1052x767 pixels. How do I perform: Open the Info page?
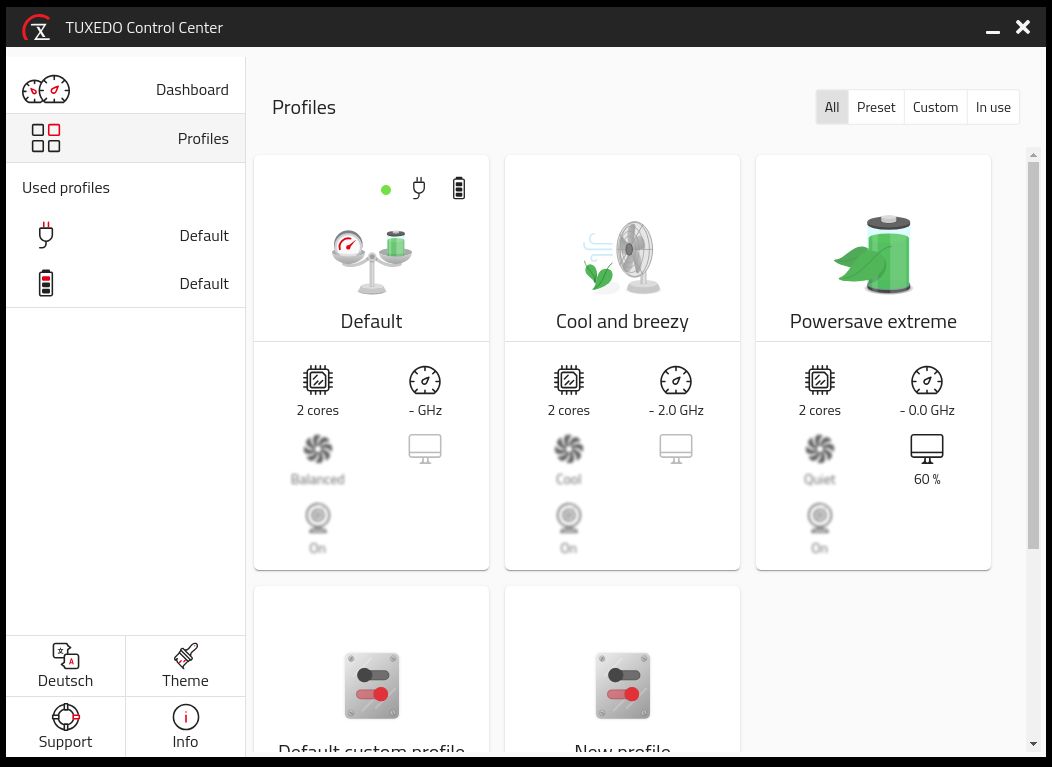pos(185,727)
